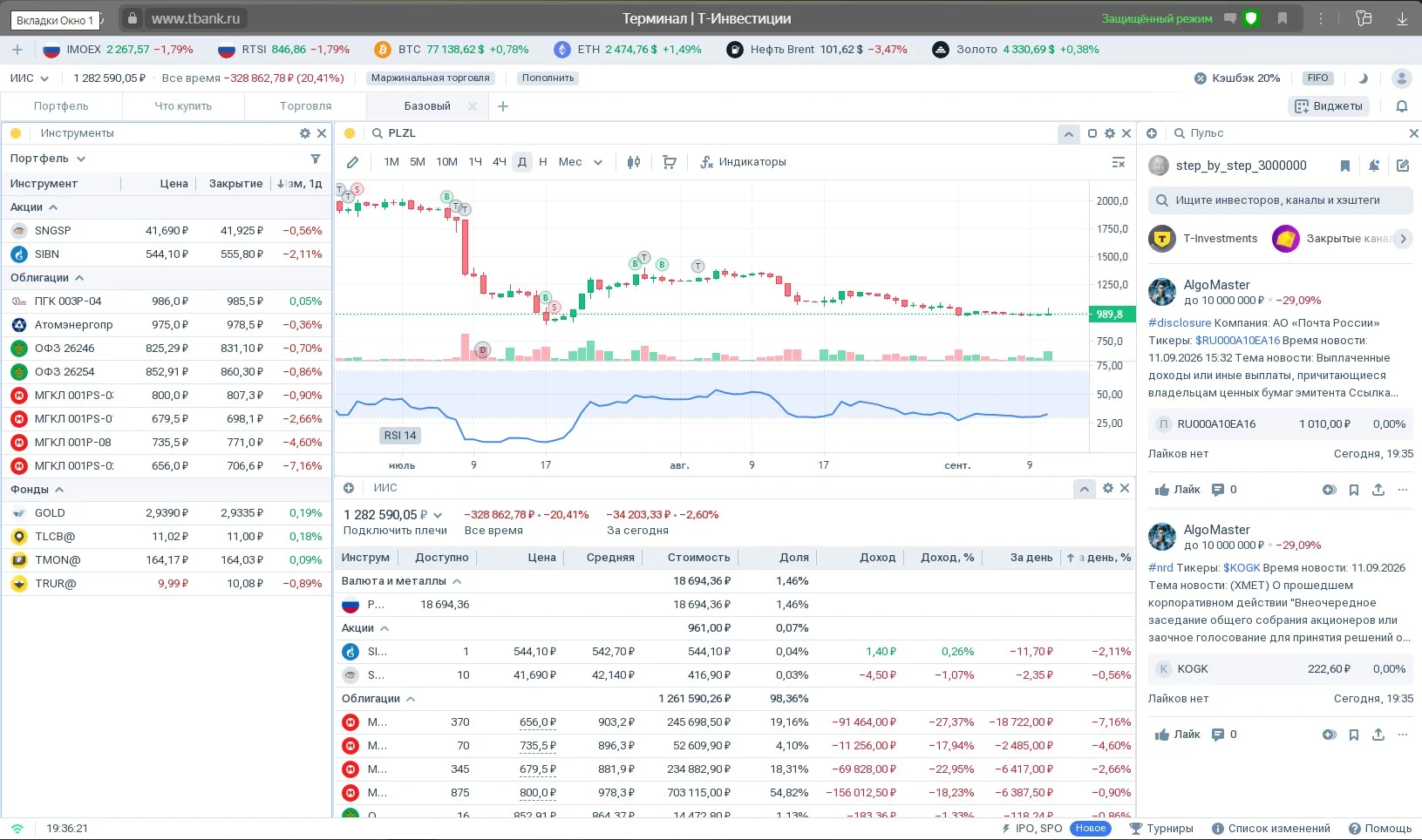Open the trade cart icon on chart toolbar
Image resolution: width=1422 pixels, height=840 pixels.
pyautogui.click(x=670, y=162)
